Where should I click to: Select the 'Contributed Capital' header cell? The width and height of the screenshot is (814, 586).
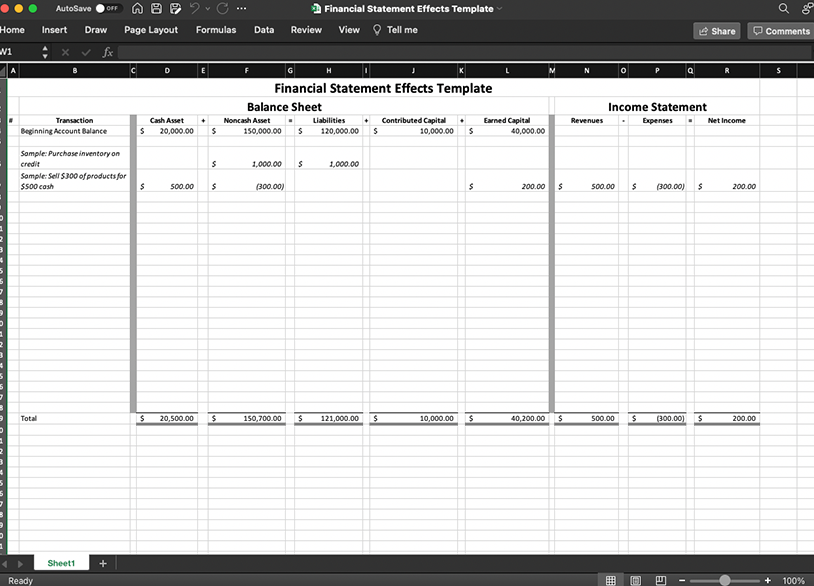[414, 120]
